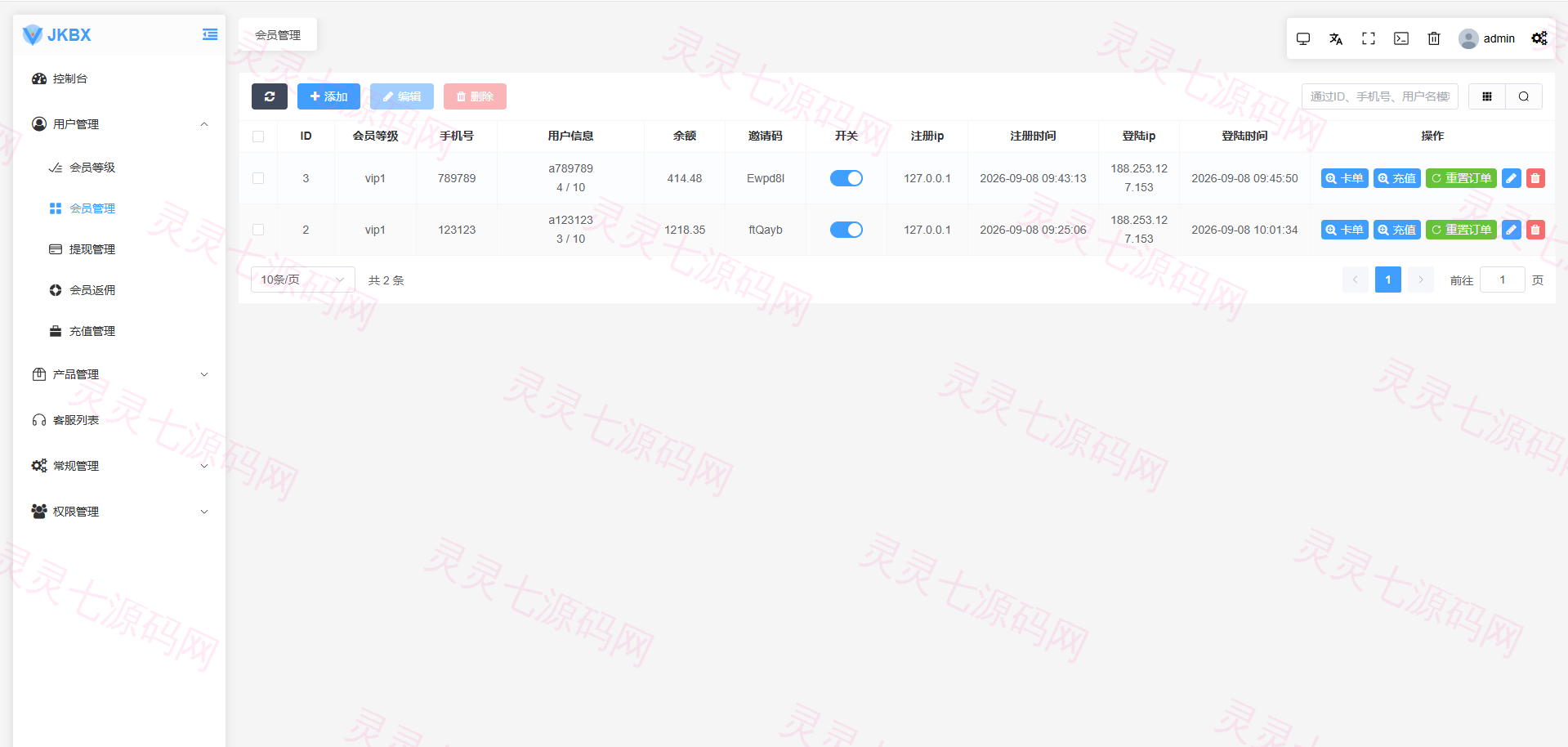Screen dimensions: 1568x747
Task: Toggle the switch for user 789789
Action: [x=847, y=178]
